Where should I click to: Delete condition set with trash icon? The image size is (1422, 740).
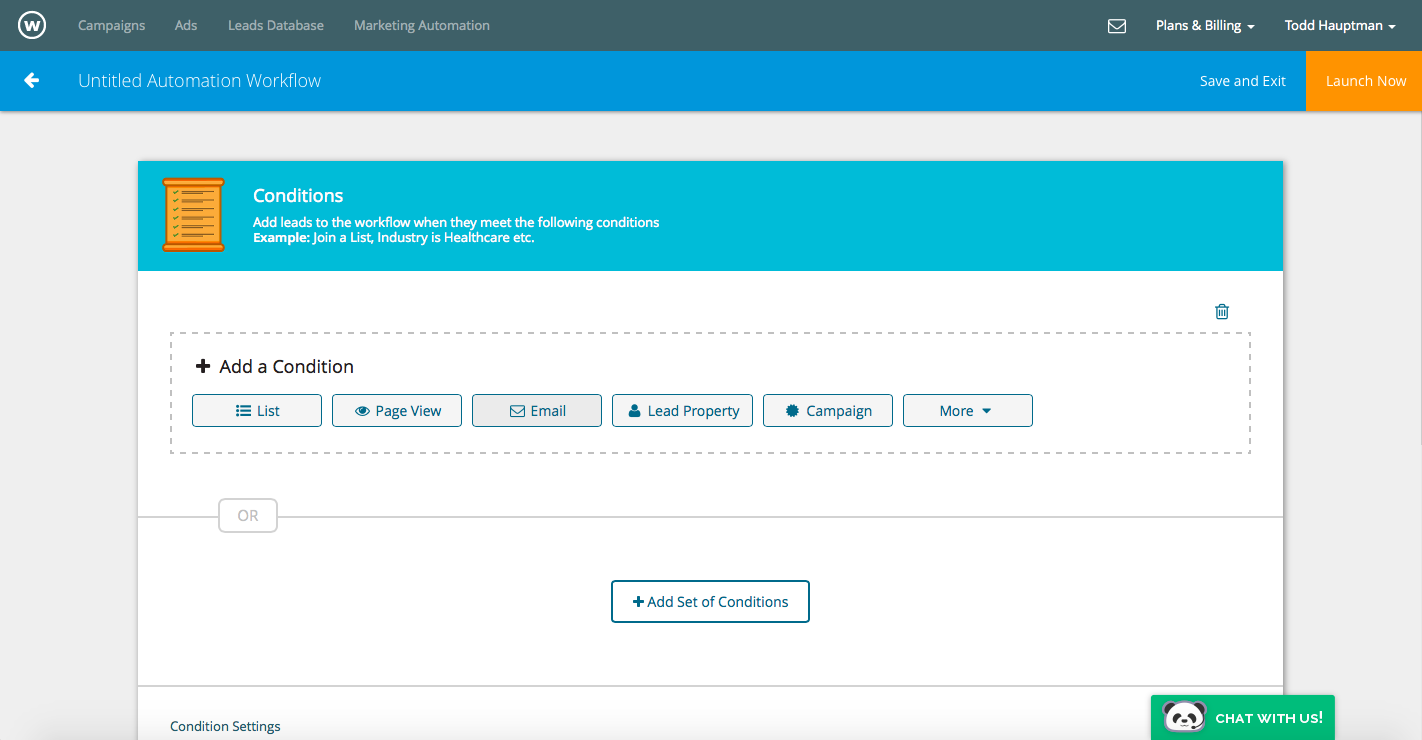[x=1222, y=311]
